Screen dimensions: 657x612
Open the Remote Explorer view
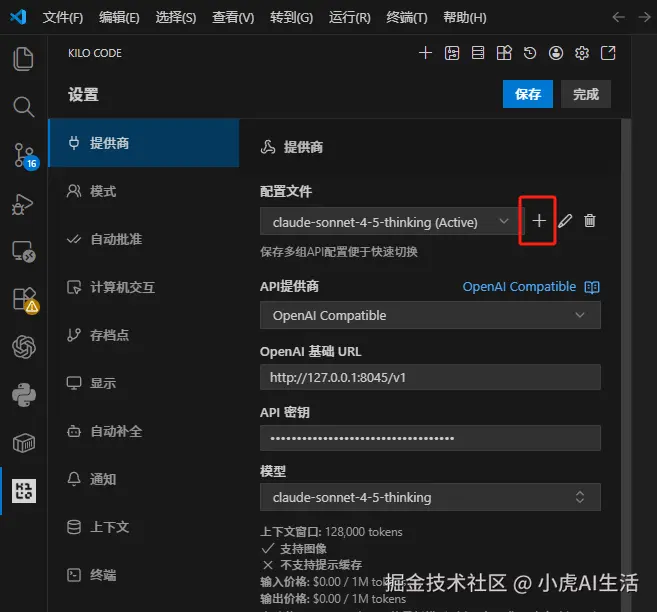point(23,251)
